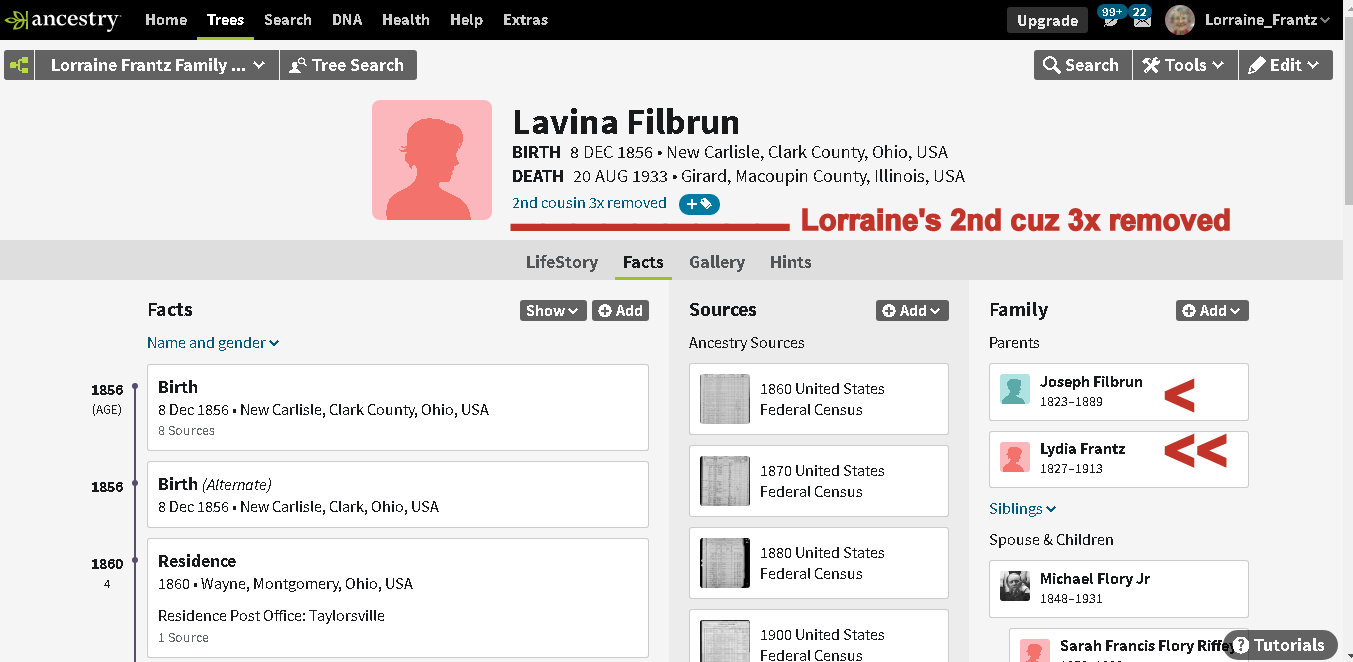Click the 2nd cousin 3x removed link

click(589, 203)
